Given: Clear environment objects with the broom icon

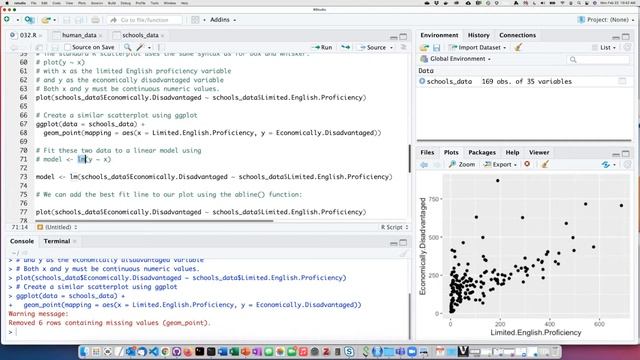Looking at the screenshot, I should click(x=518, y=47).
